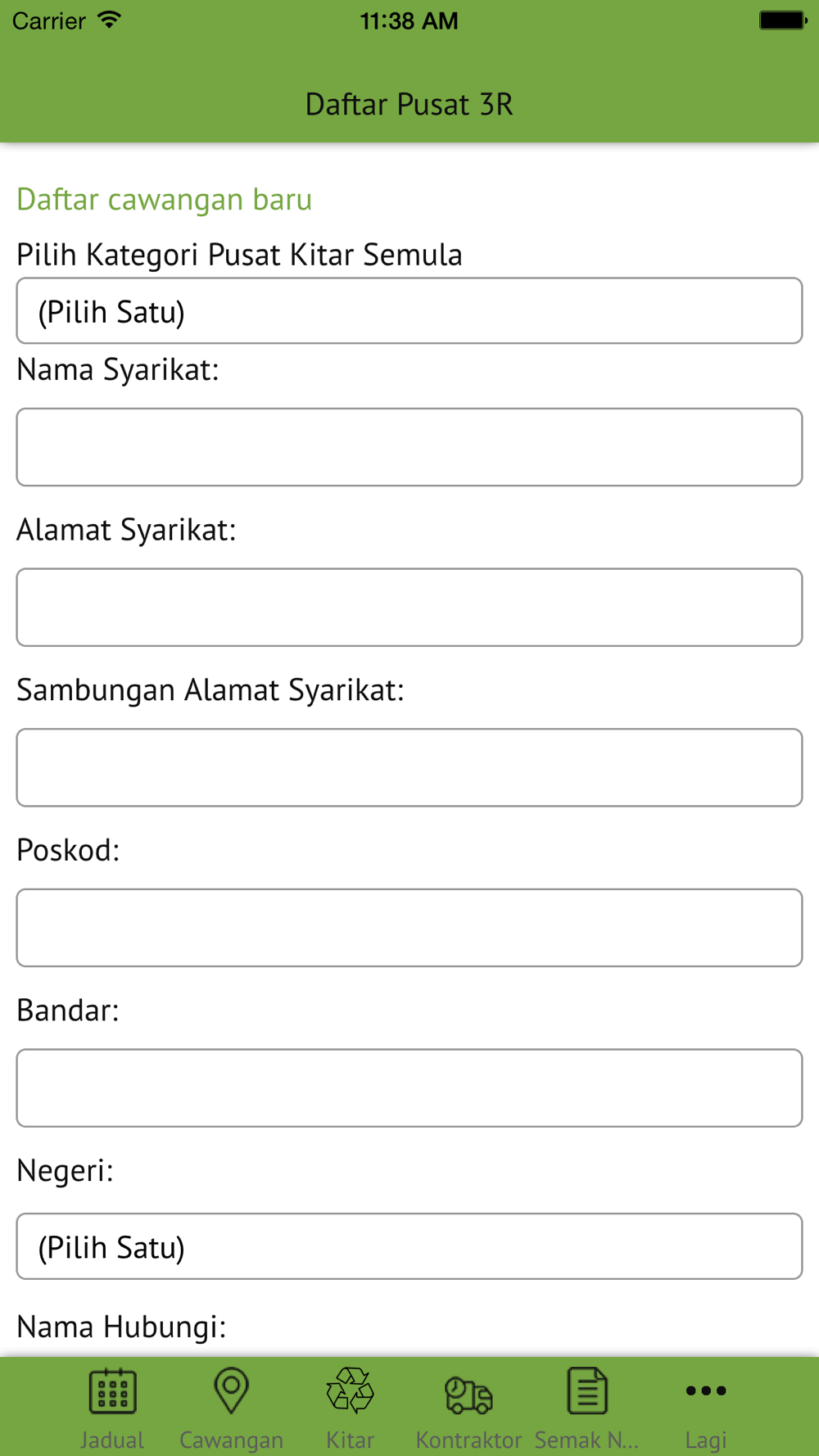Tap the Wi-Fi signal icon
The height and width of the screenshot is (1456, 819).
[109, 20]
